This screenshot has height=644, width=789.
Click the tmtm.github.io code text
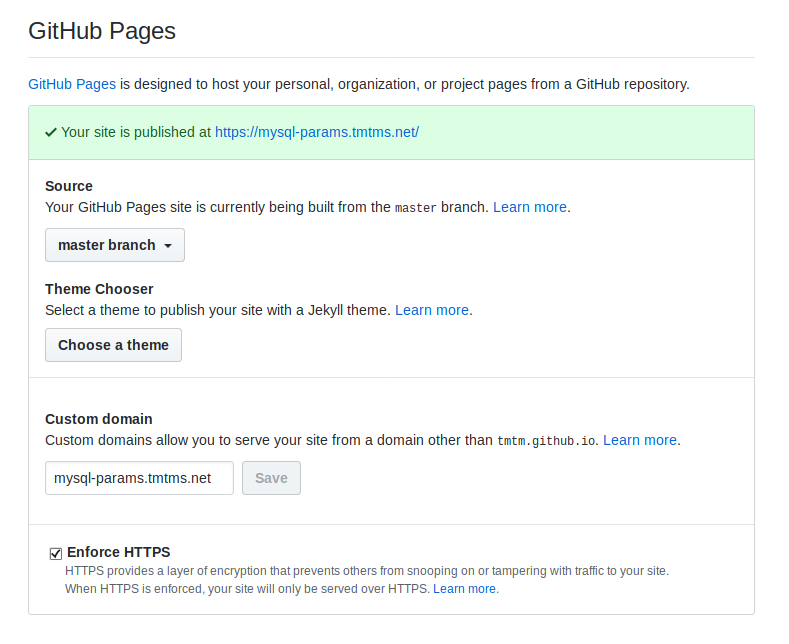(546, 441)
